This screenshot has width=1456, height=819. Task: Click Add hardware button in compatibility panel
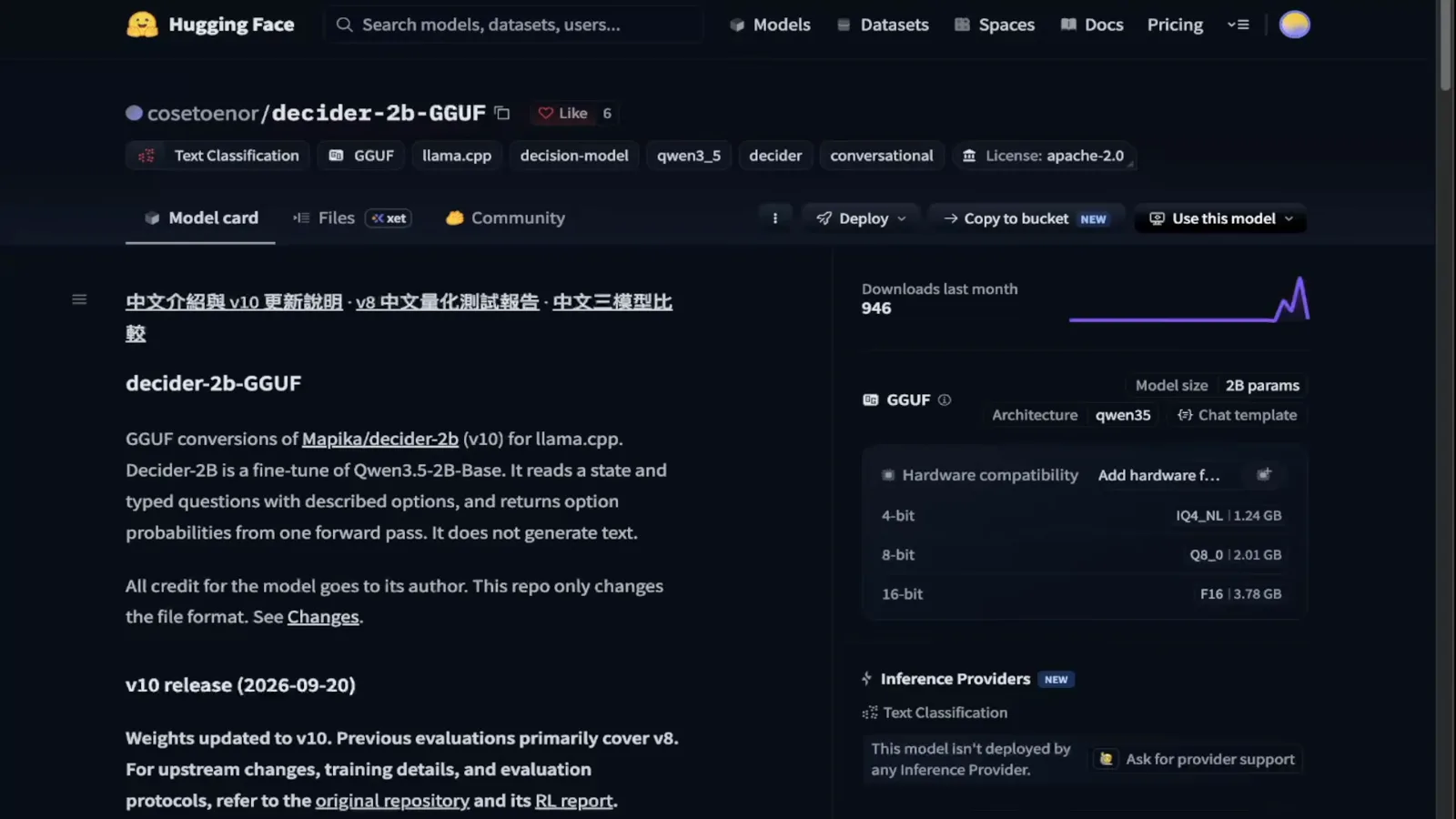point(1158,475)
